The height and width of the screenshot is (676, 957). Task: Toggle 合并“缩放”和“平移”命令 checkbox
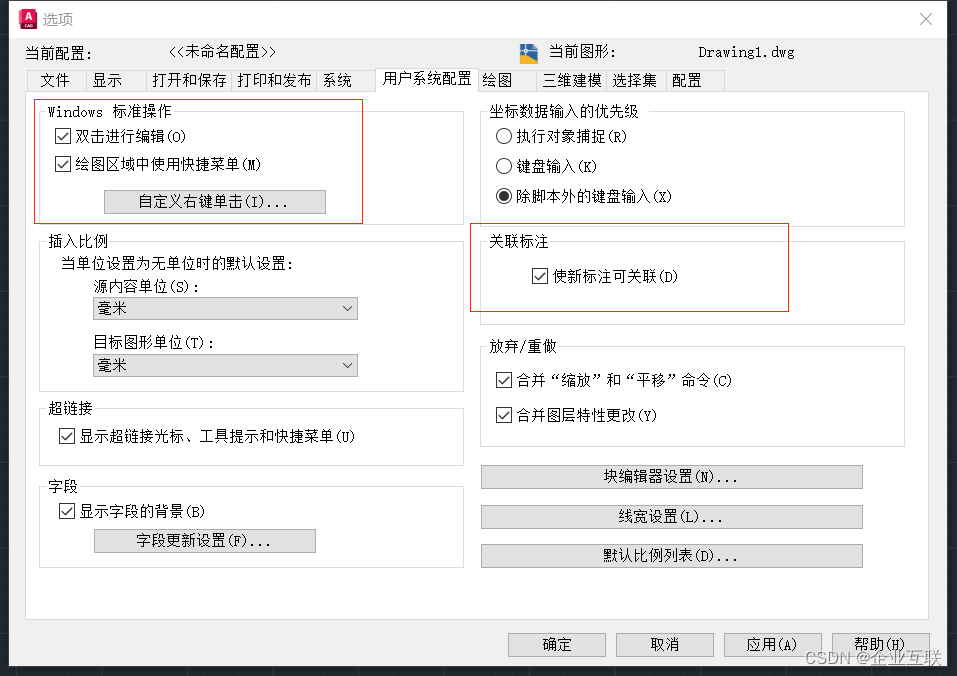coord(504,381)
